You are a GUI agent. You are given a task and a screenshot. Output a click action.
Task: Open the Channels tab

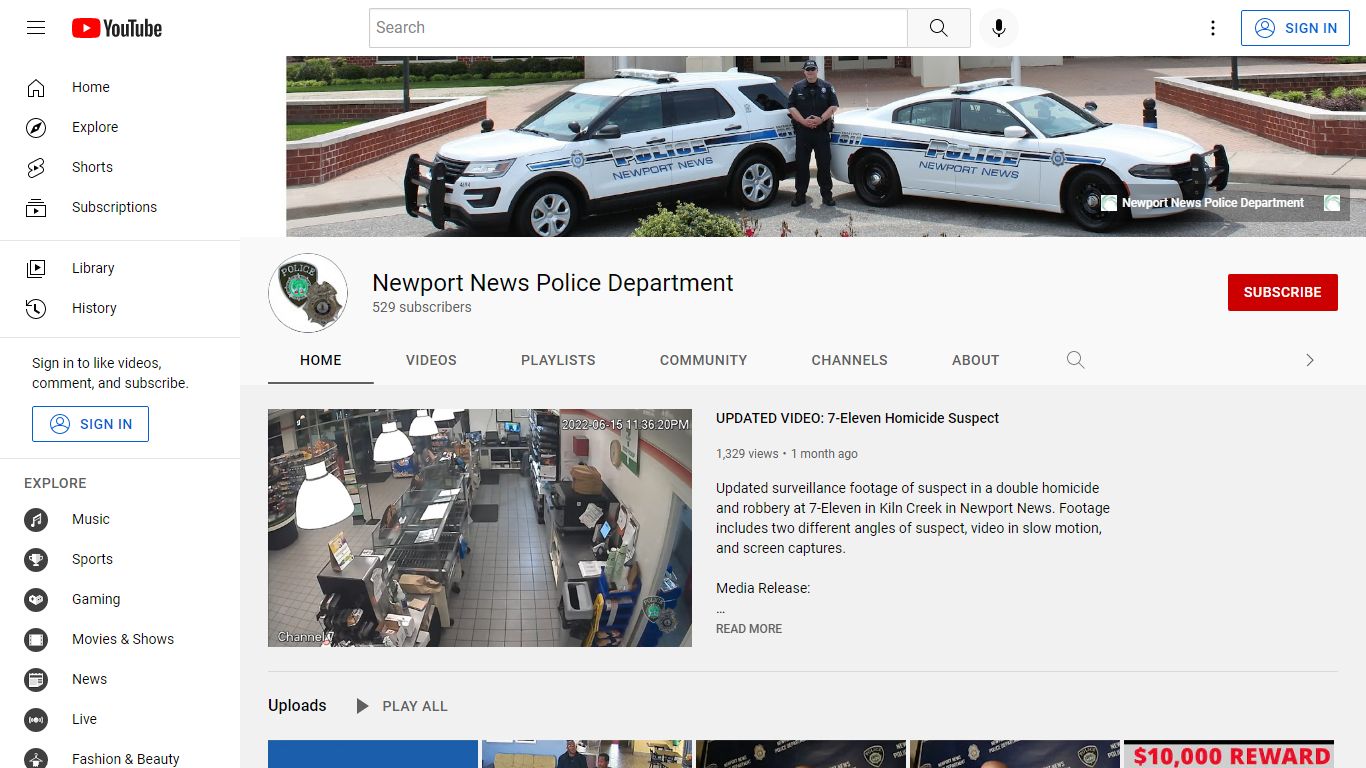[x=849, y=360]
